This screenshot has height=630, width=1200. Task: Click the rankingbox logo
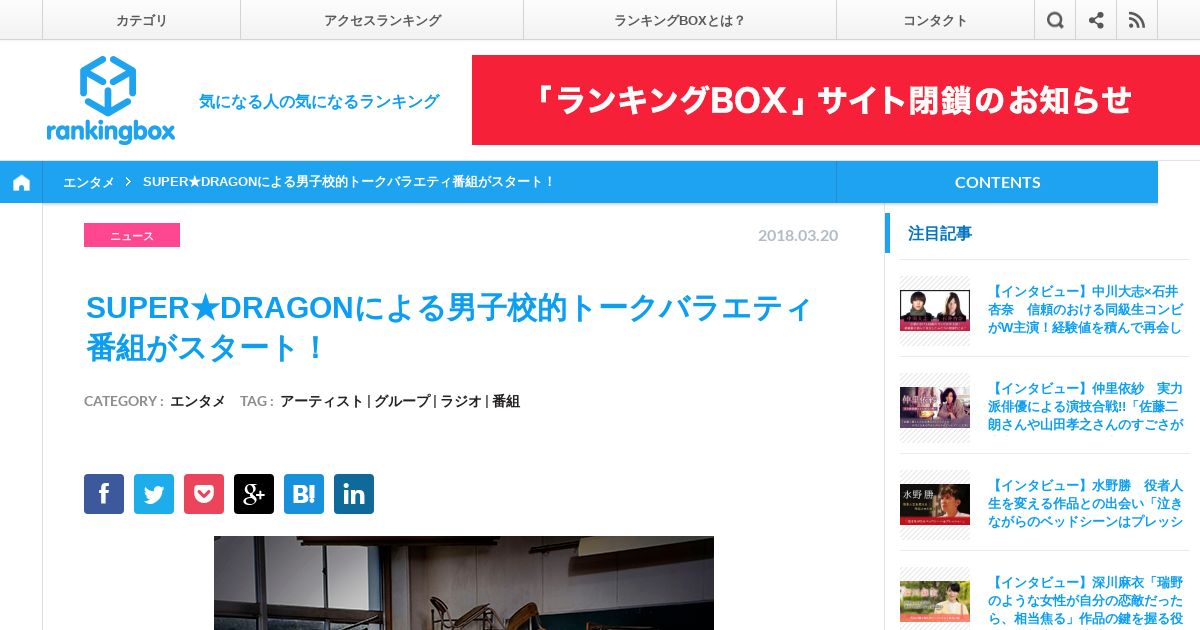[x=110, y=100]
